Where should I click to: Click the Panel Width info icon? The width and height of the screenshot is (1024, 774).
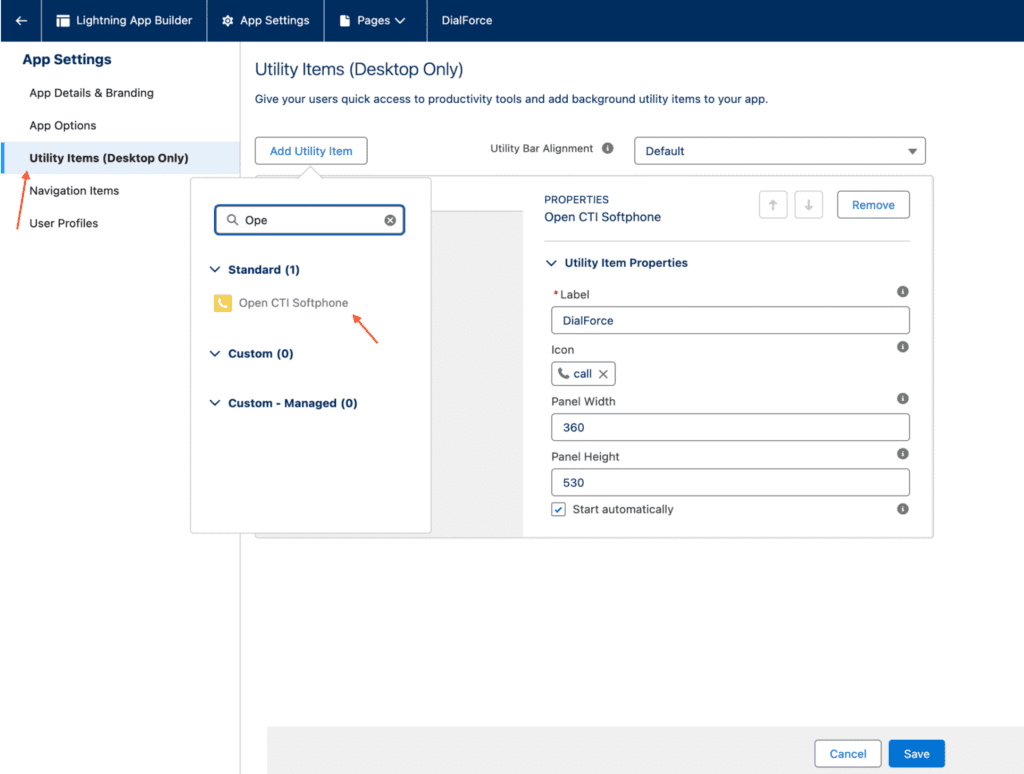[x=902, y=399]
